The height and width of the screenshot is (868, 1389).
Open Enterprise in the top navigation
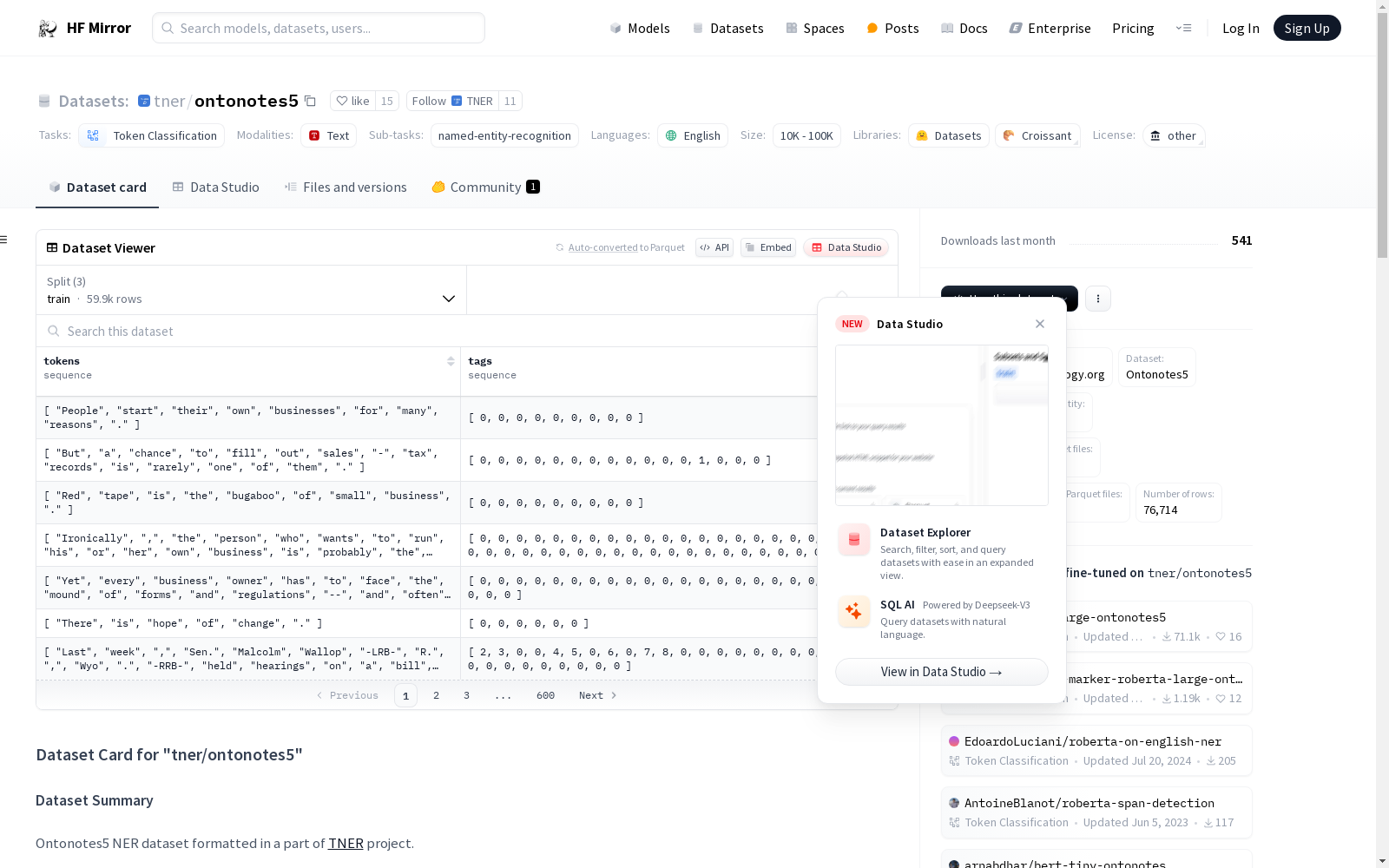point(1050,28)
